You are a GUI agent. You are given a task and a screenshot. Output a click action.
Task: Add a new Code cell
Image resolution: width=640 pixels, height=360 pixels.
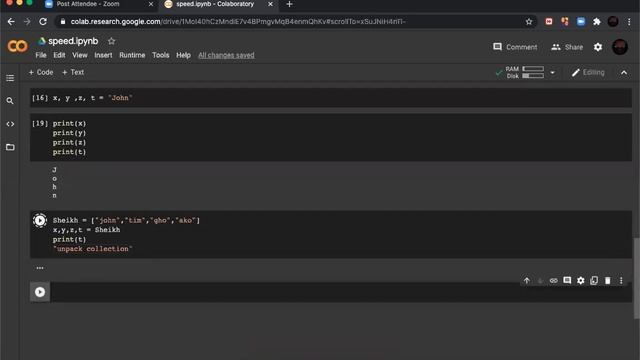41,72
